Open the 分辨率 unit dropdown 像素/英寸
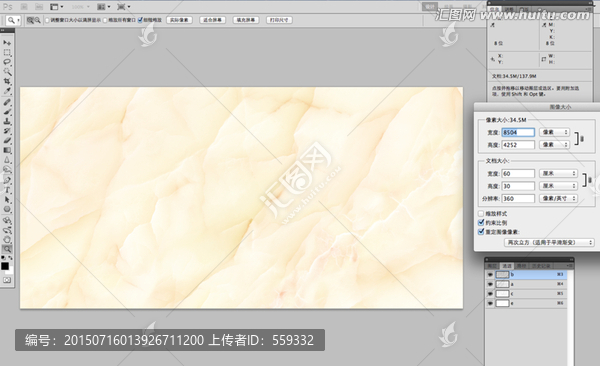600x366 pixels. click(558, 198)
